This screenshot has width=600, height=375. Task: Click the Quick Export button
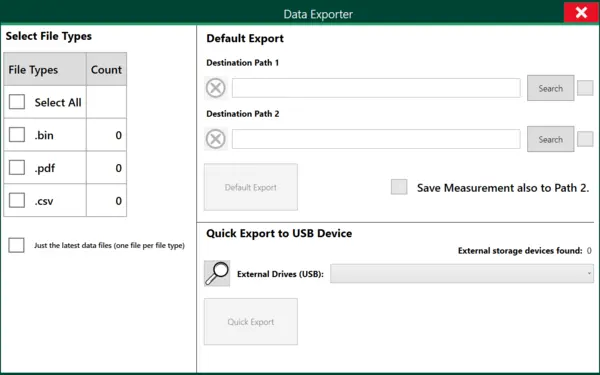point(251,322)
